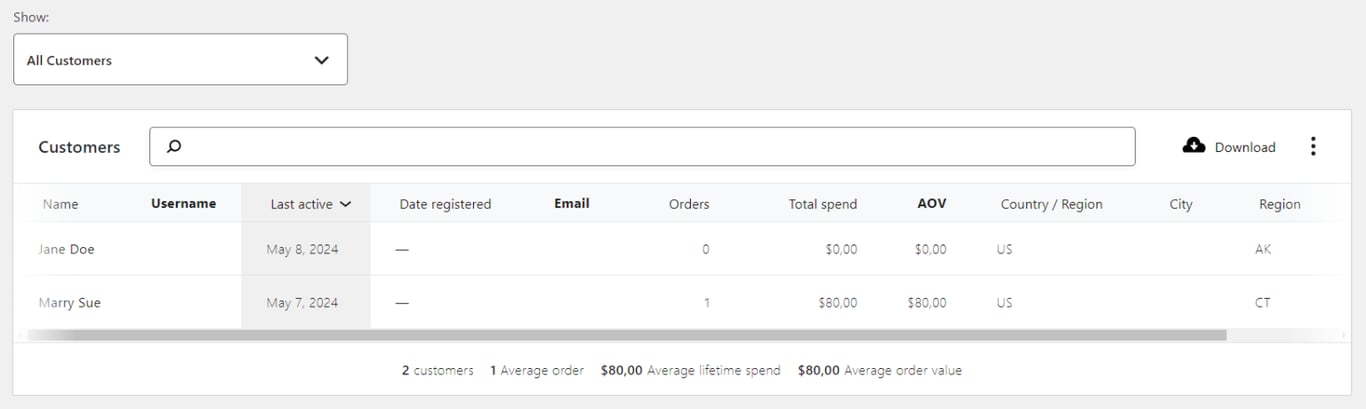This screenshot has height=409, width=1366.
Task: Click the search magnifier icon
Action: point(174,147)
